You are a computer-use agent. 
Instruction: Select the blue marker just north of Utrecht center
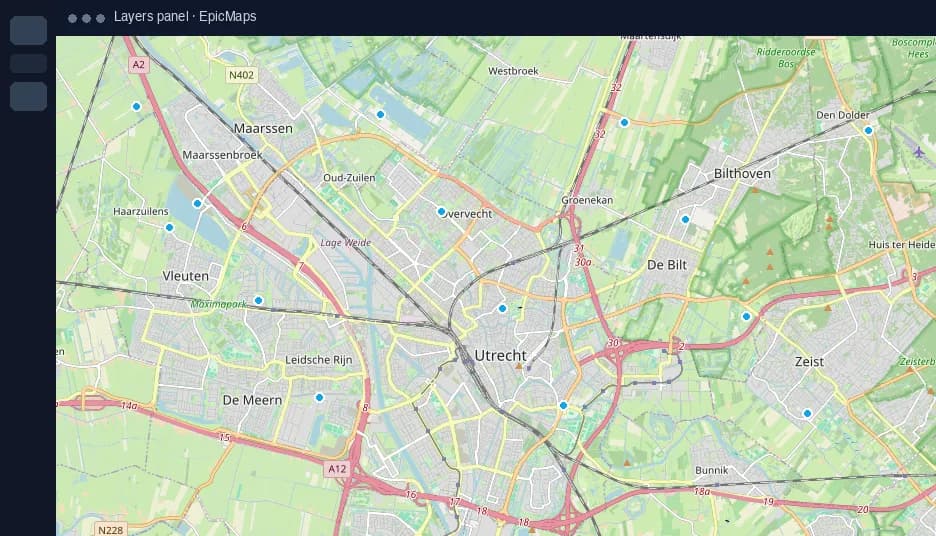(502, 309)
